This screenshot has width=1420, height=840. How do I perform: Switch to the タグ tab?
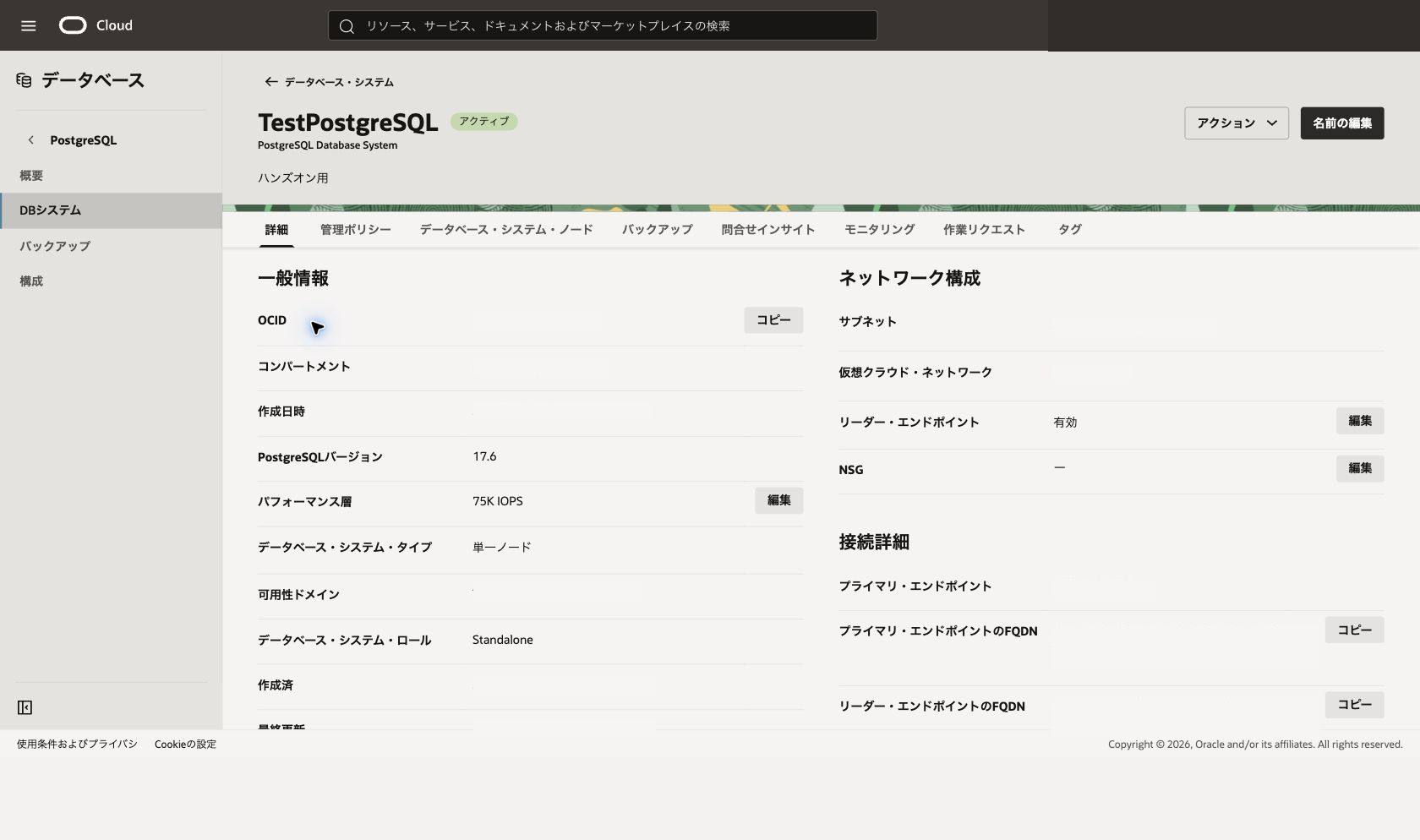[1070, 230]
